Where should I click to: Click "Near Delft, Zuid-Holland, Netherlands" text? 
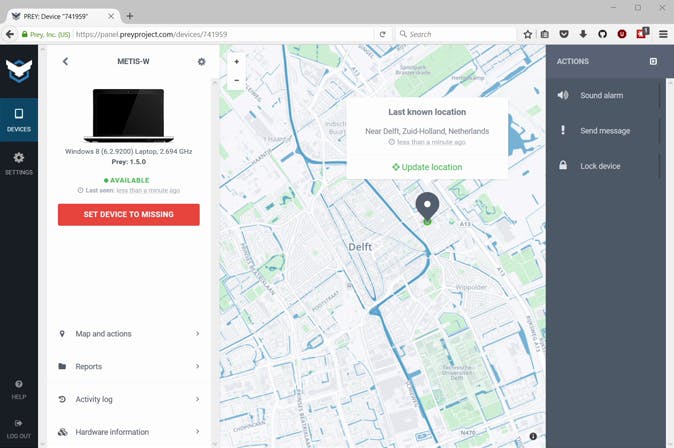click(427, 131)
